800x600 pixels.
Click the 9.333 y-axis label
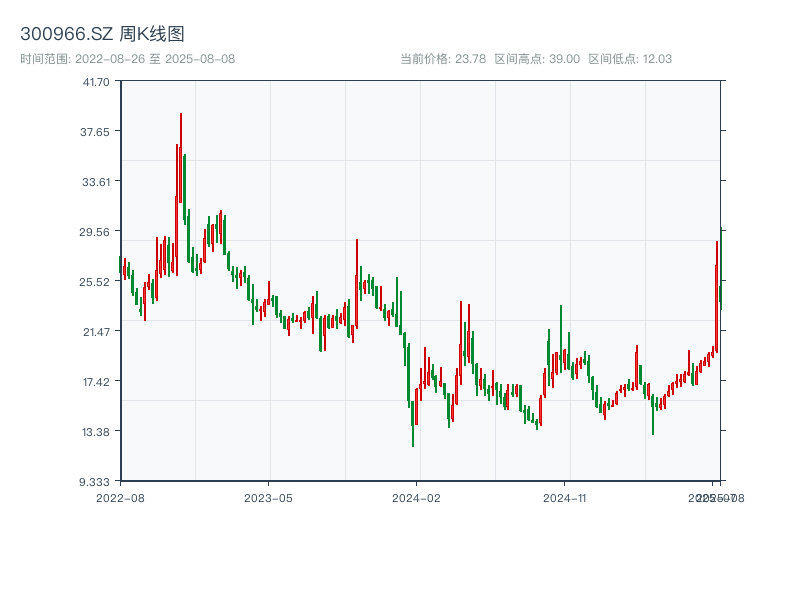pos(96,482)
